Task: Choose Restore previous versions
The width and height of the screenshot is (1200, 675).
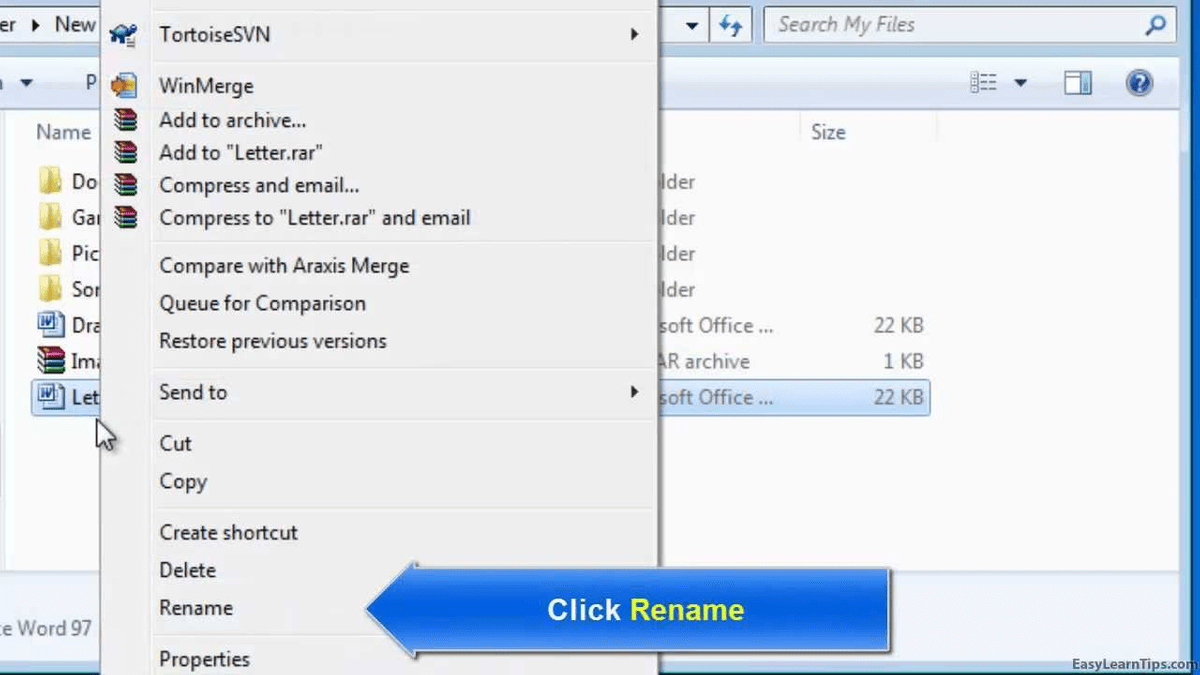Action: tap(272, 341)
